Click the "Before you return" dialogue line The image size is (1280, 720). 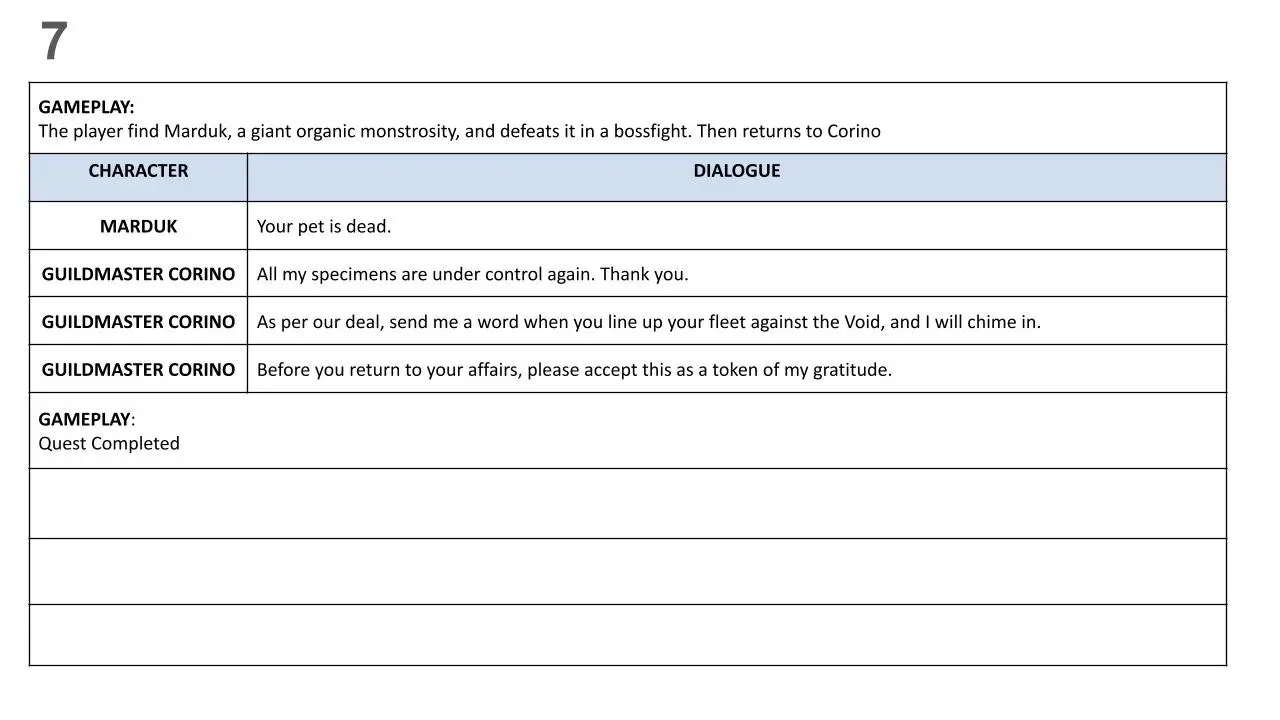(574, 370)
